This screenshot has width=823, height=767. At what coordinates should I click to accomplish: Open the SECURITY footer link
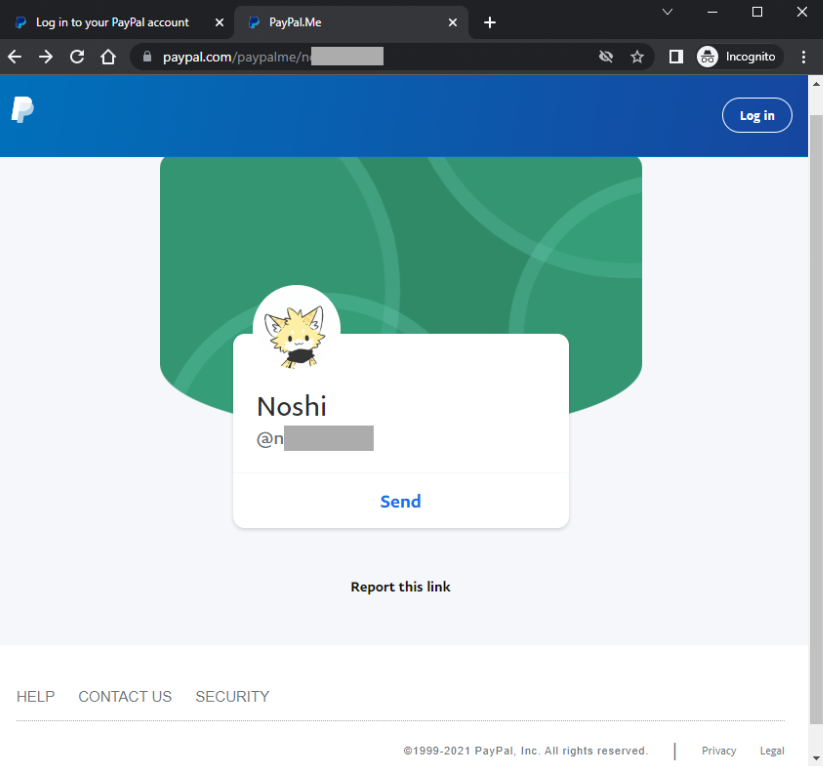click(233, 697)
